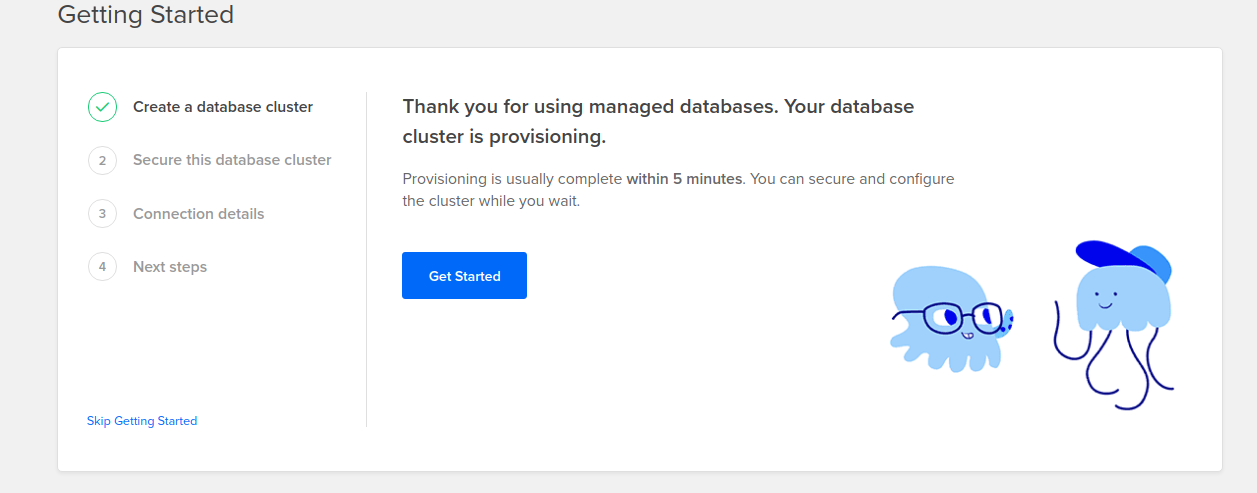Click the bold "within 5 minutes" text
Screen dimensions: 1257x493
tap(684, 179)
